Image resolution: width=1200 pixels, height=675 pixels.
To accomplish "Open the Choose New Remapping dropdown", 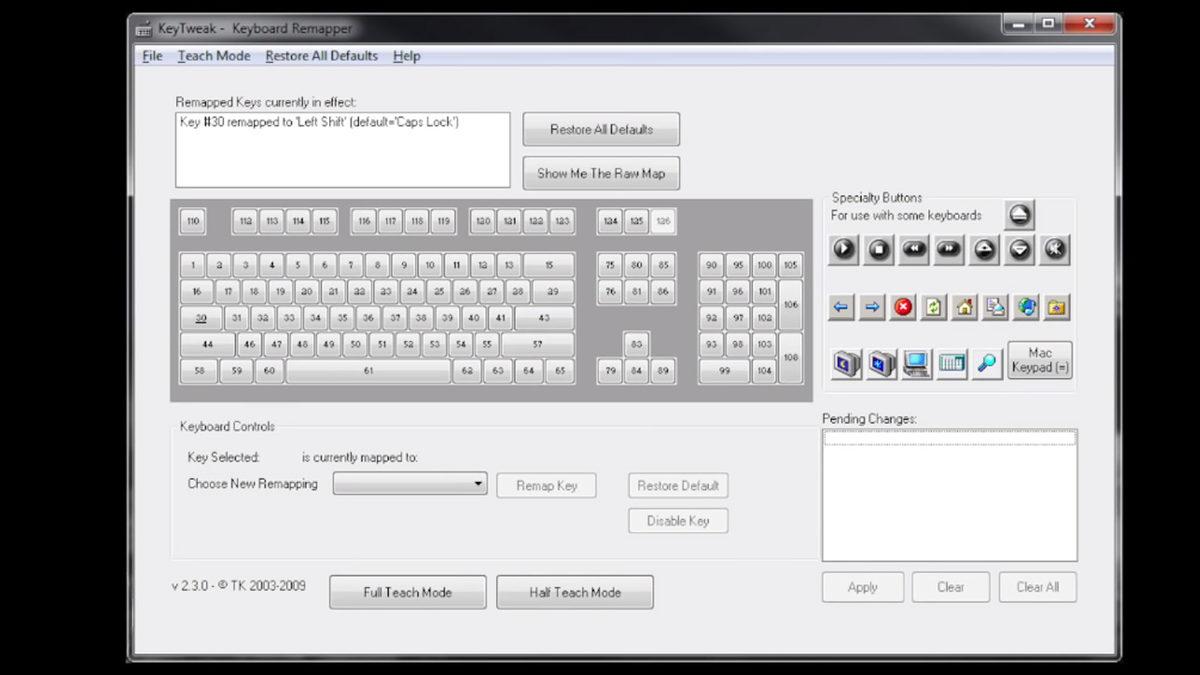I will click(x=410, y=485).
